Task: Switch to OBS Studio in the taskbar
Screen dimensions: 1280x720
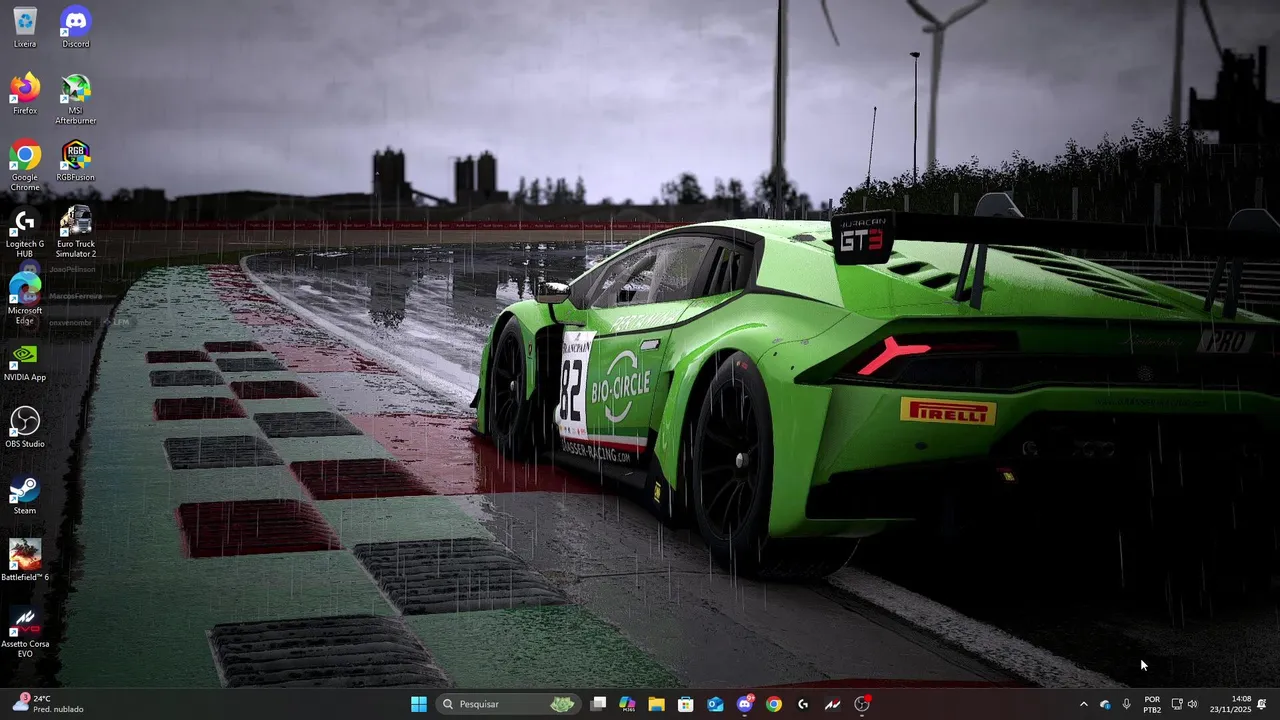Action: coord(862,704)
